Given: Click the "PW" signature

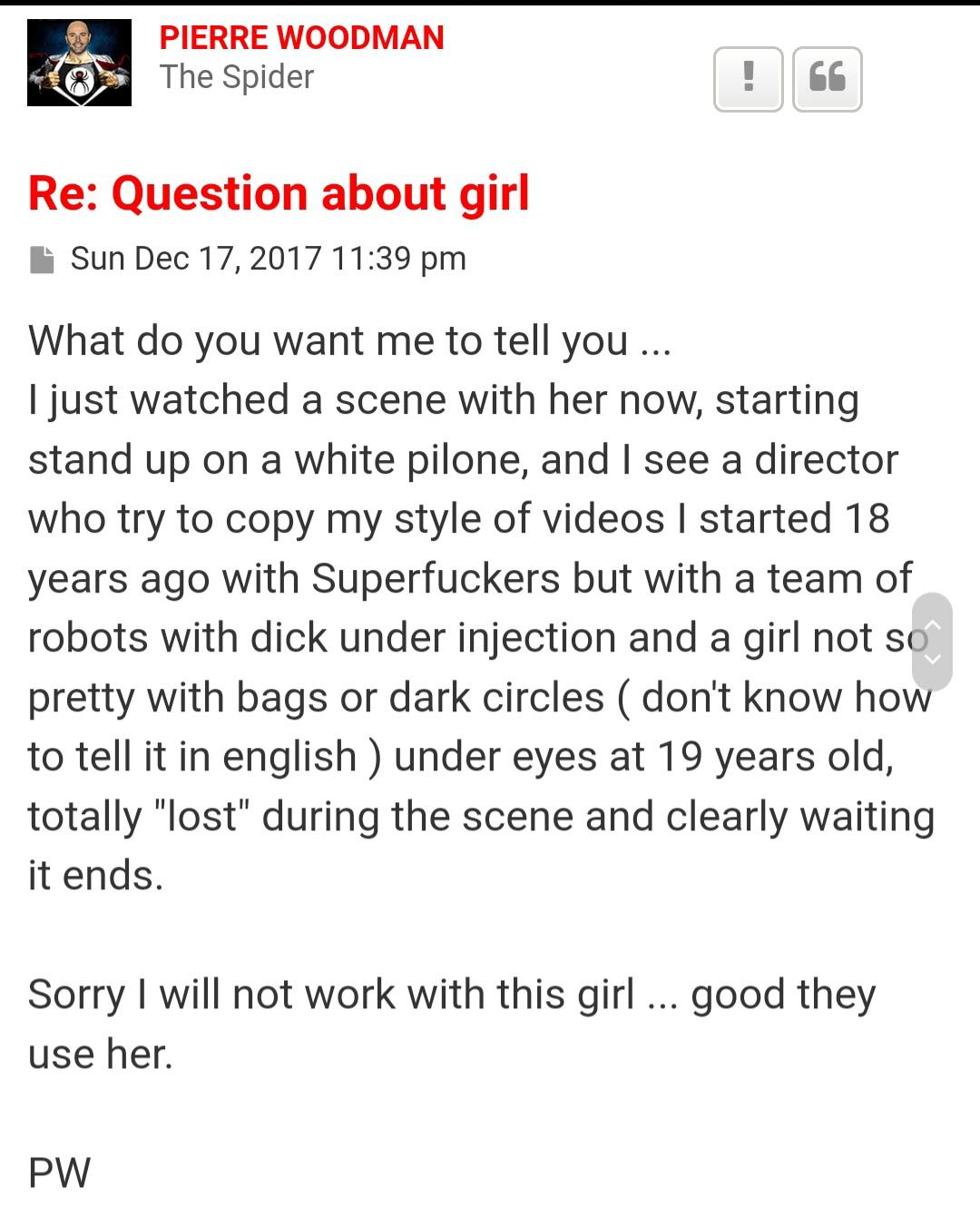Looking at the screenshot, I should click(60, 1173).
